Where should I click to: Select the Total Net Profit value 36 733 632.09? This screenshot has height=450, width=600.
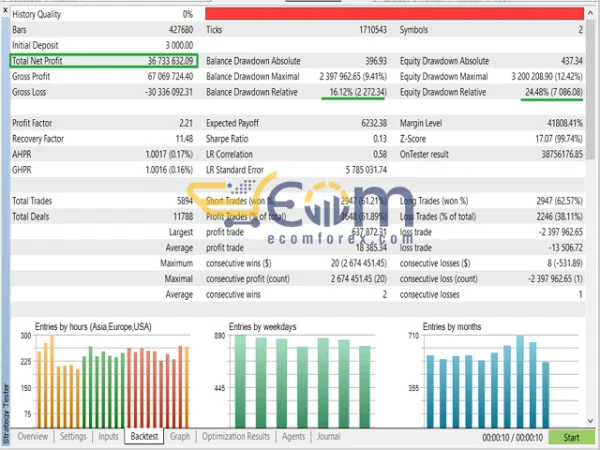click(x=170, y=61)
